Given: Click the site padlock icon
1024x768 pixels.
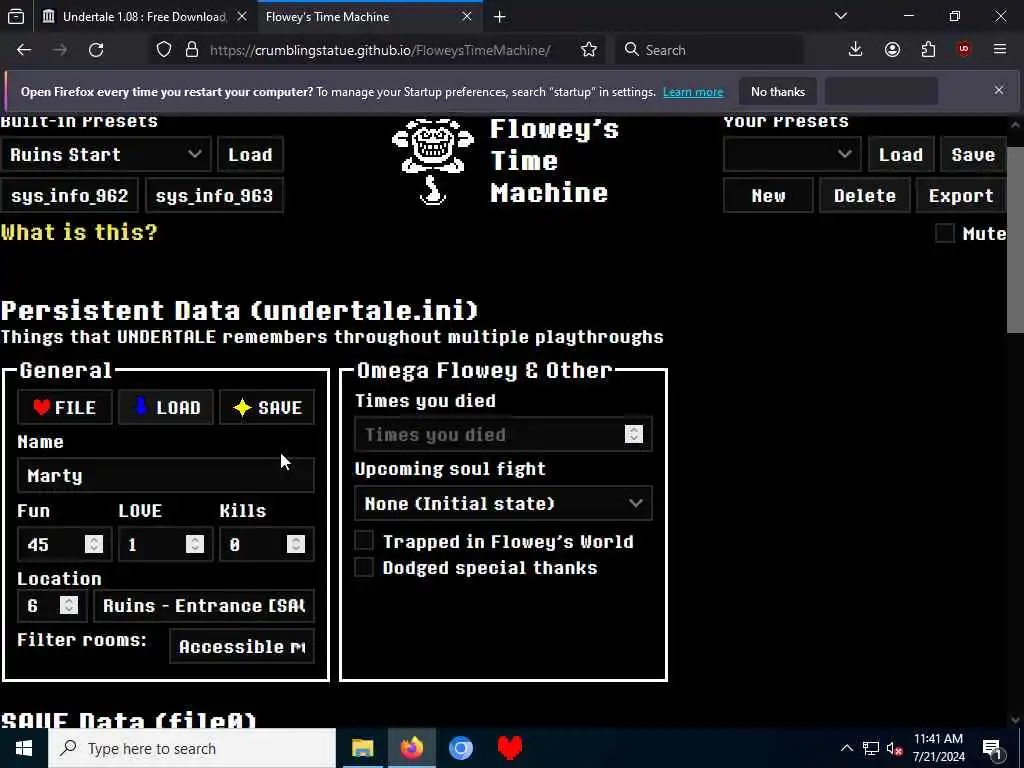Looking at the screenshot, I should [191, 50].
